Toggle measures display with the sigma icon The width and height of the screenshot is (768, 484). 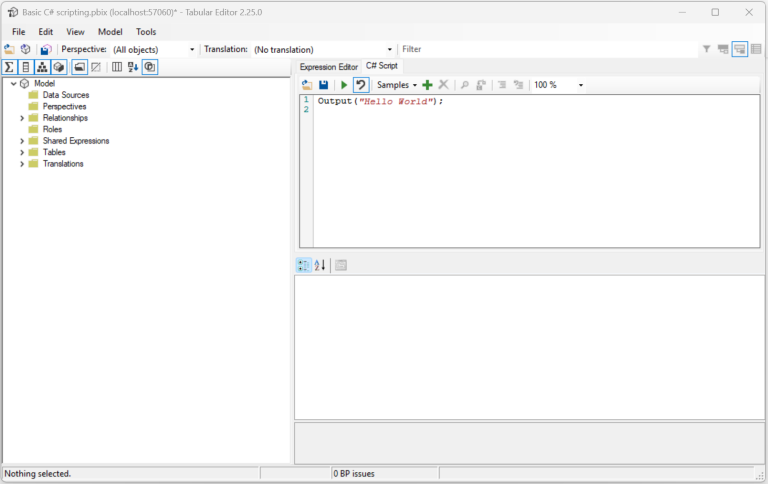(x=9, y=67)
